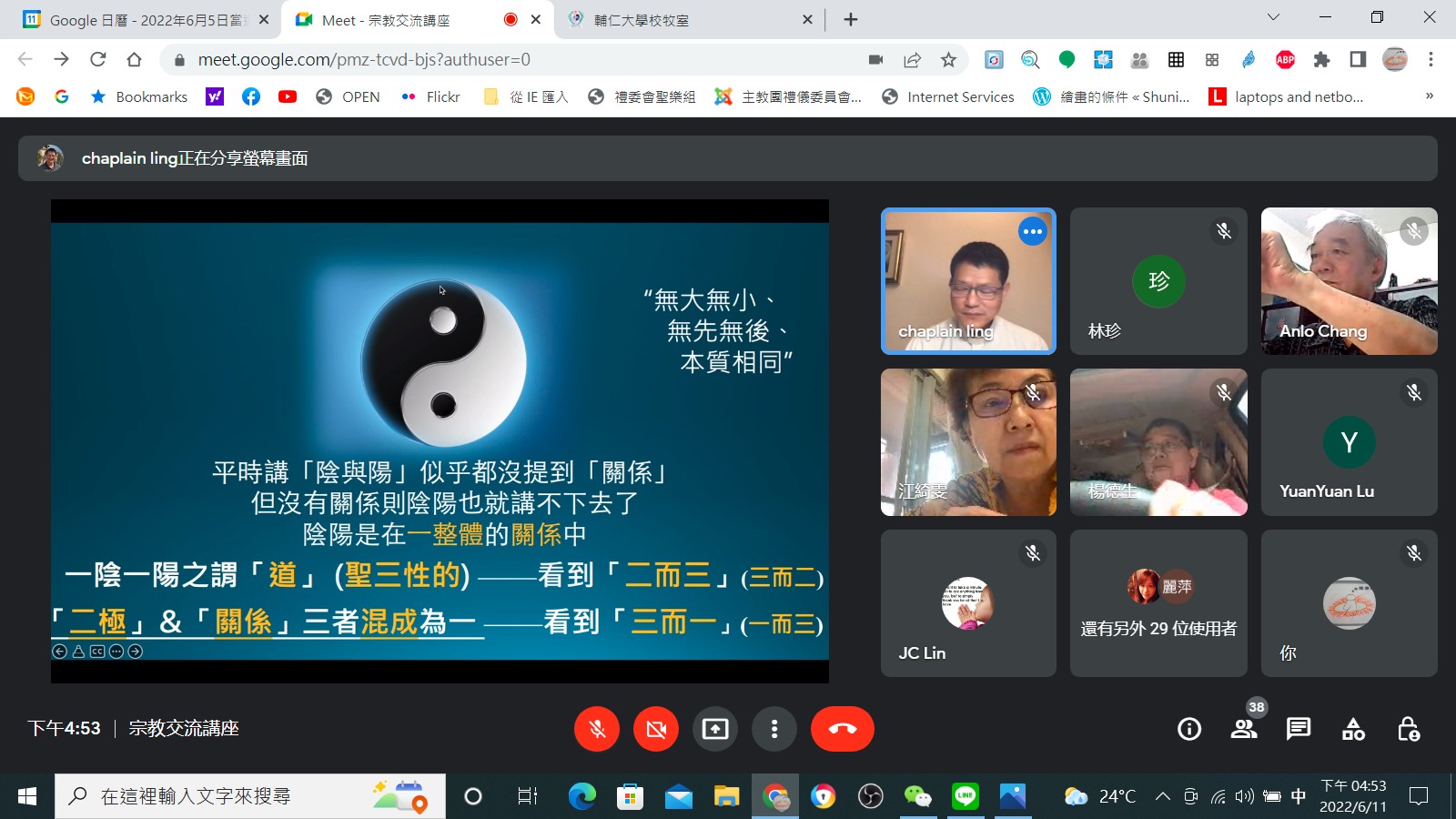Click the Anlo Chang video tile
The image size is (1456, 819).
coord(1349,281)
